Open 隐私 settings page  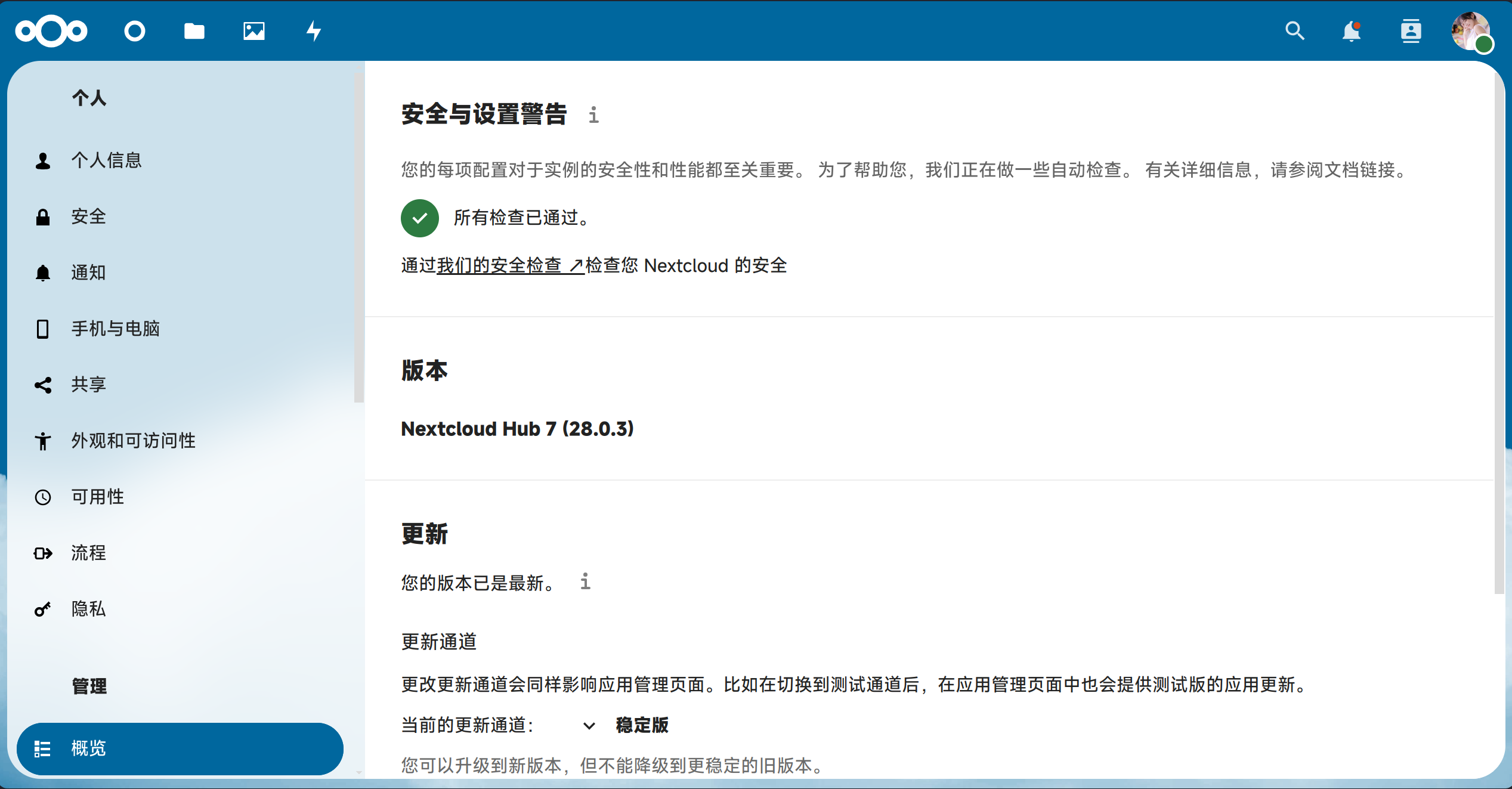click(x=180, y=609)
